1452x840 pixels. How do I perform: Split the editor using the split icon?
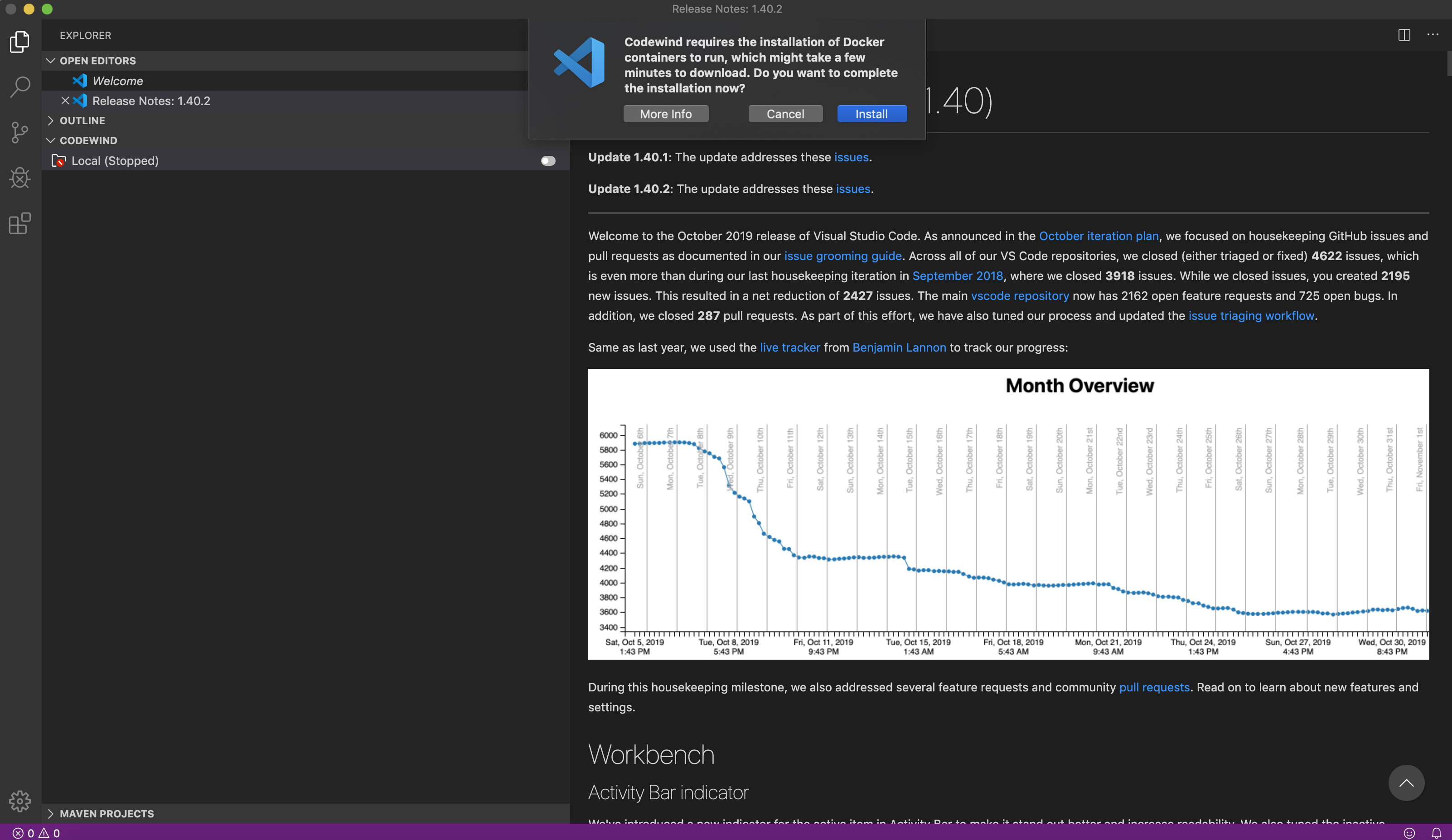1404,35
